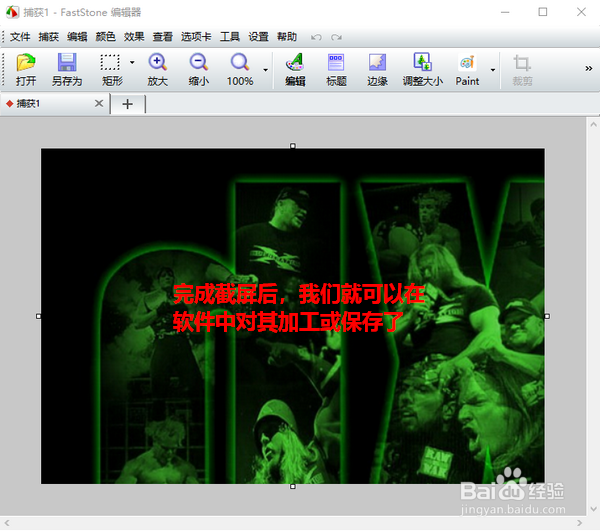Screen dimensions: 600x531
Task: Open the 颜色 menu
Action: coord(106,37)
